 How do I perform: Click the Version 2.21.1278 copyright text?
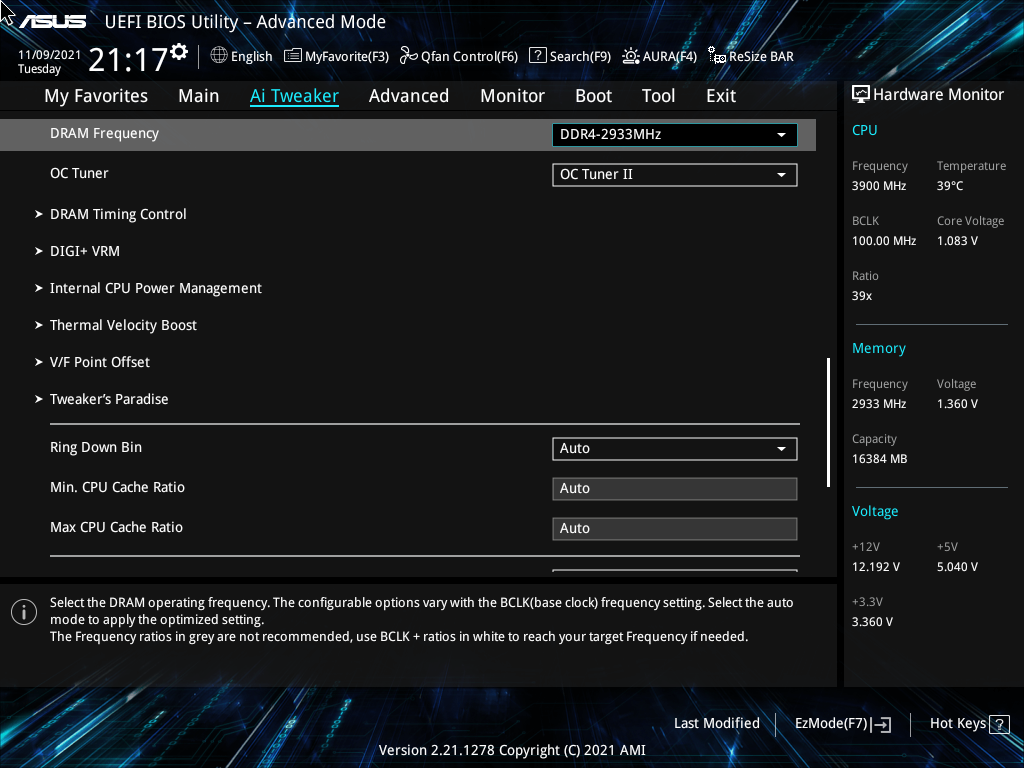point(512,750)
